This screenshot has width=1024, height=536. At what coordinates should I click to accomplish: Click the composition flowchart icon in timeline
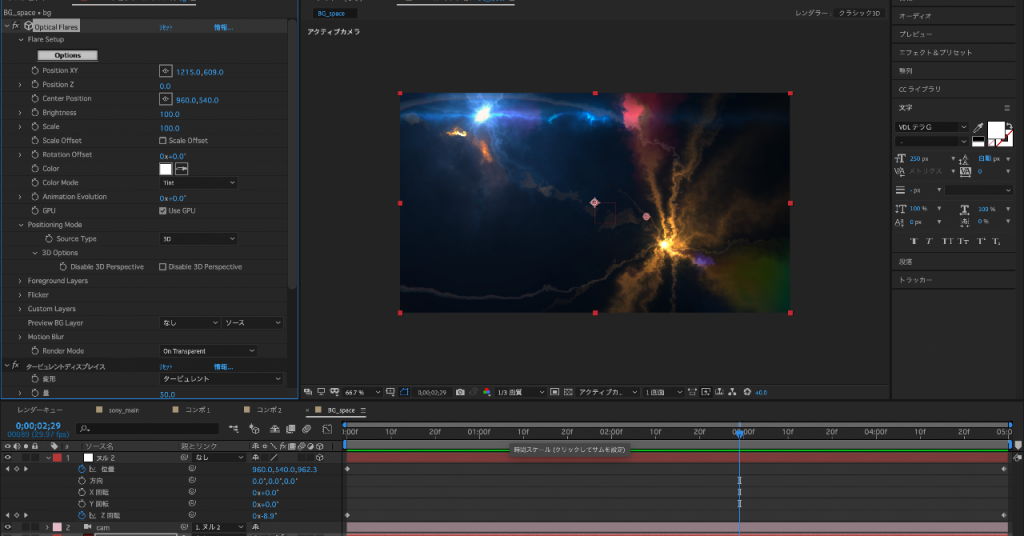(x=234, y=429)
